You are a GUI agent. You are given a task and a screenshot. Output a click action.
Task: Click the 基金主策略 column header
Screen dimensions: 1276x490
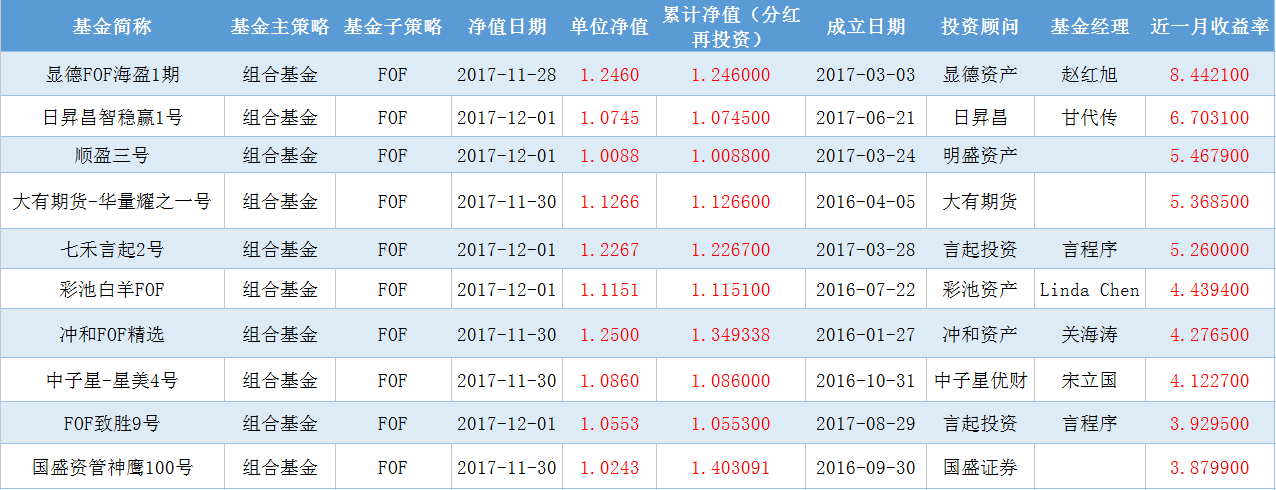pos(279,27)
